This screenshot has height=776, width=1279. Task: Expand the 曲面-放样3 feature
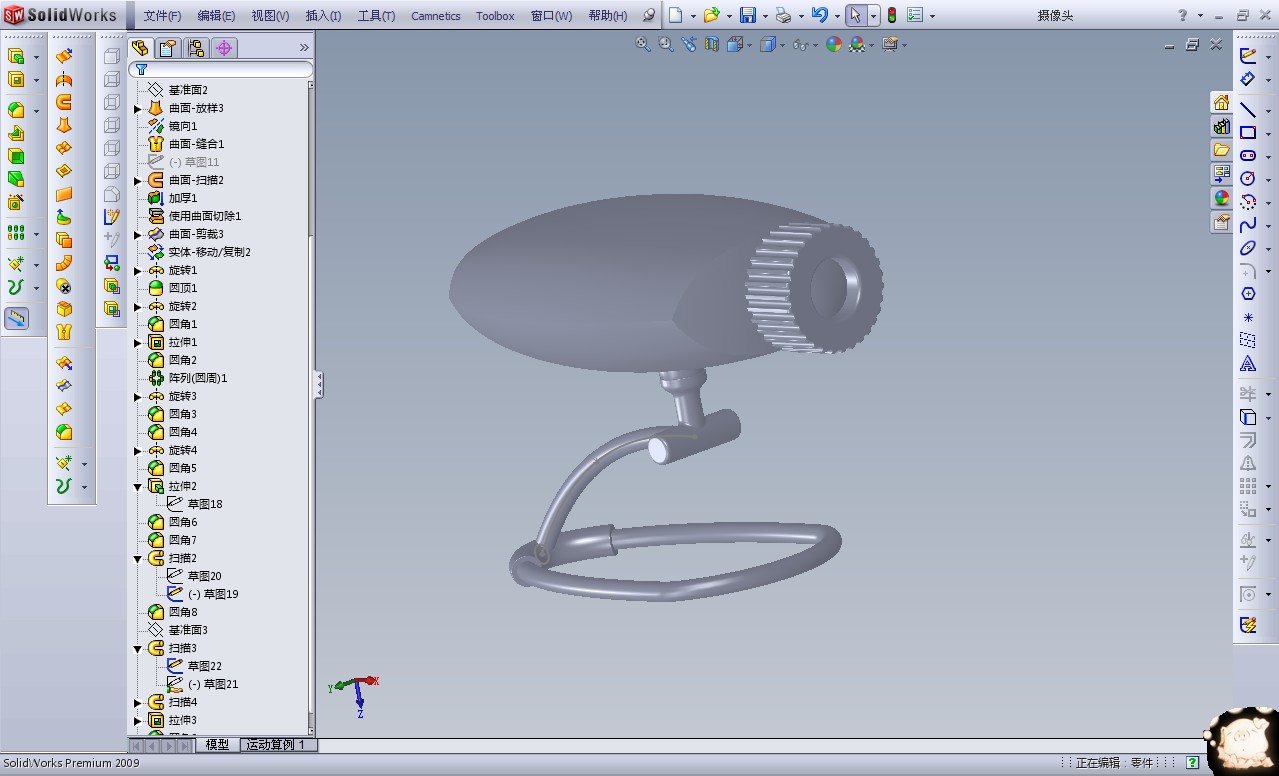coord(138,108)
